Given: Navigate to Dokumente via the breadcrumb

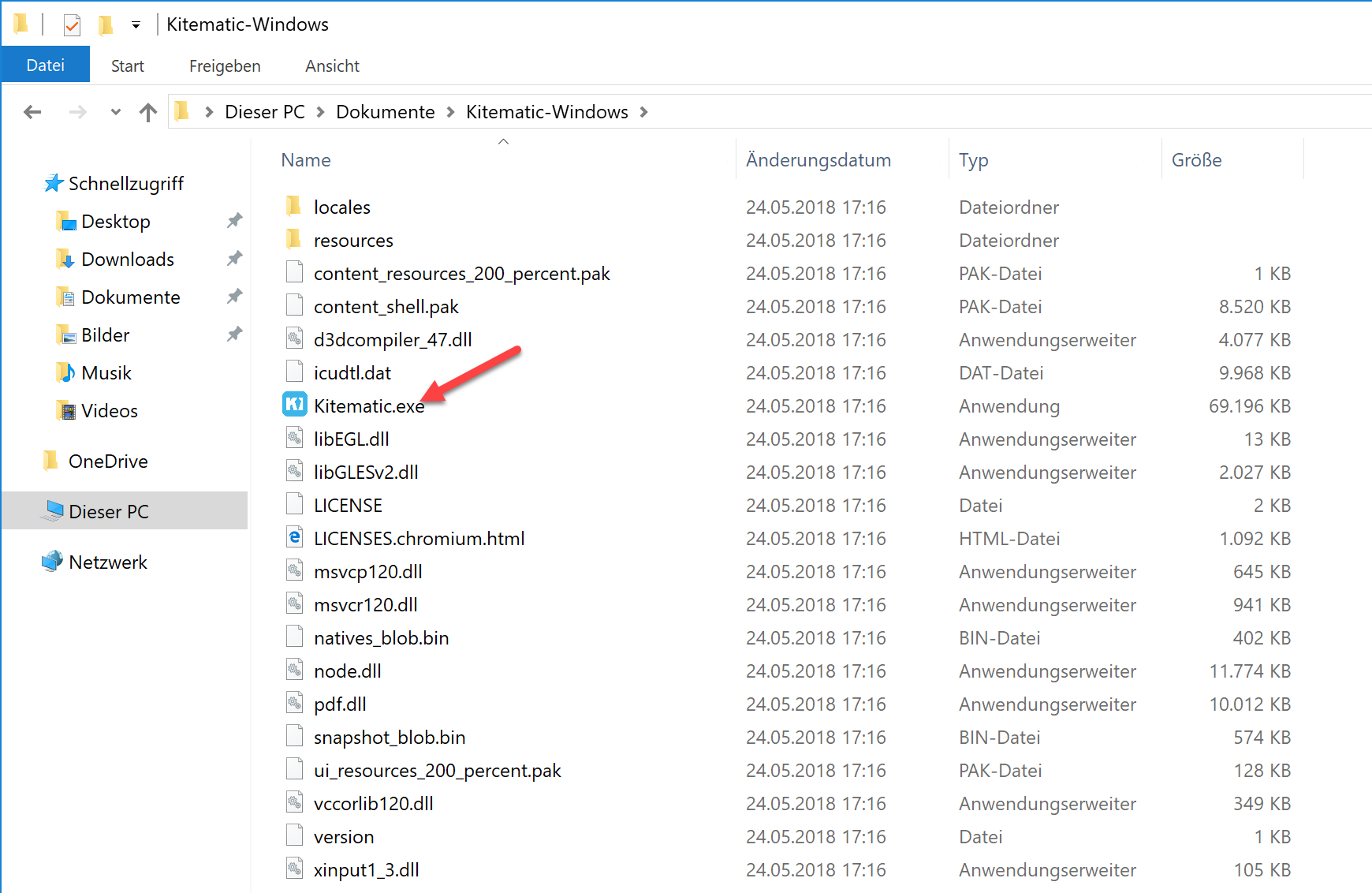Looking at the screenshot, I should (x=386, y=111).
